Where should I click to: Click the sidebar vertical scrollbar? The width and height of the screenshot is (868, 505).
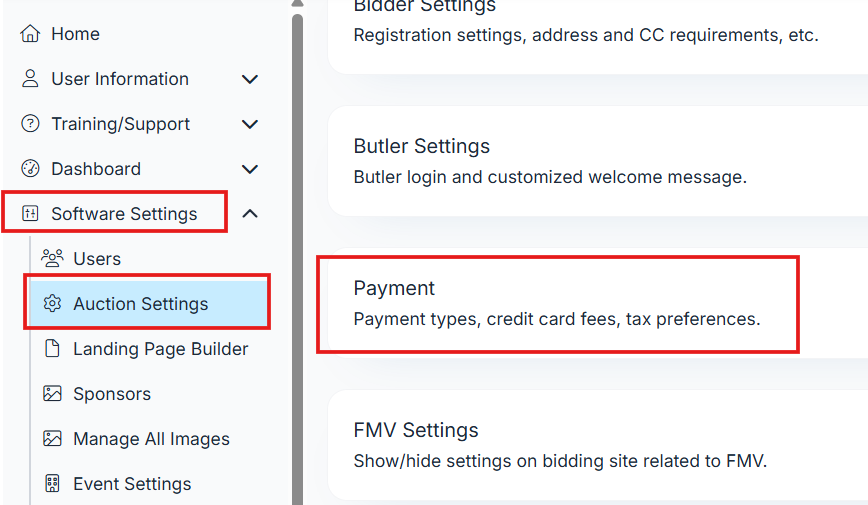pos(297,250)
